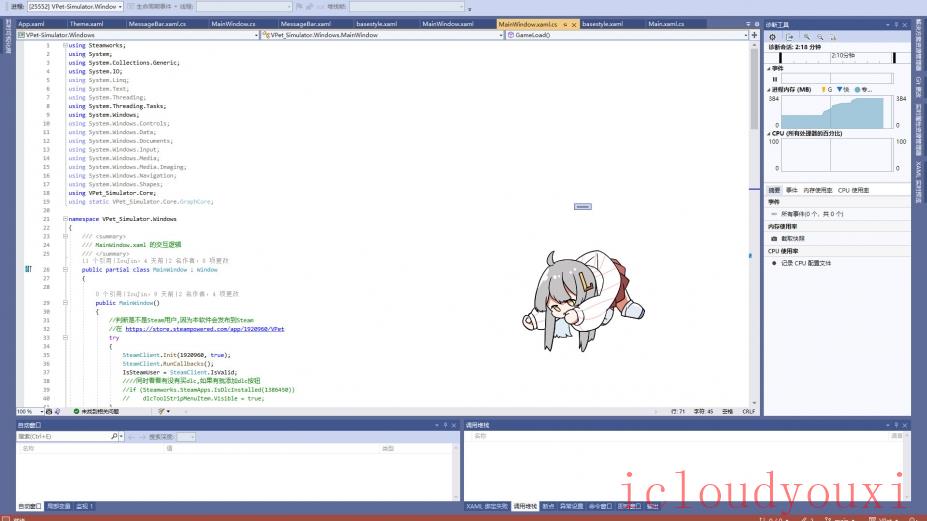The width and height of the screenshot is (927, 521).
Task: Reset diagnostic timeline view icon
Action: tap(833, 37)
